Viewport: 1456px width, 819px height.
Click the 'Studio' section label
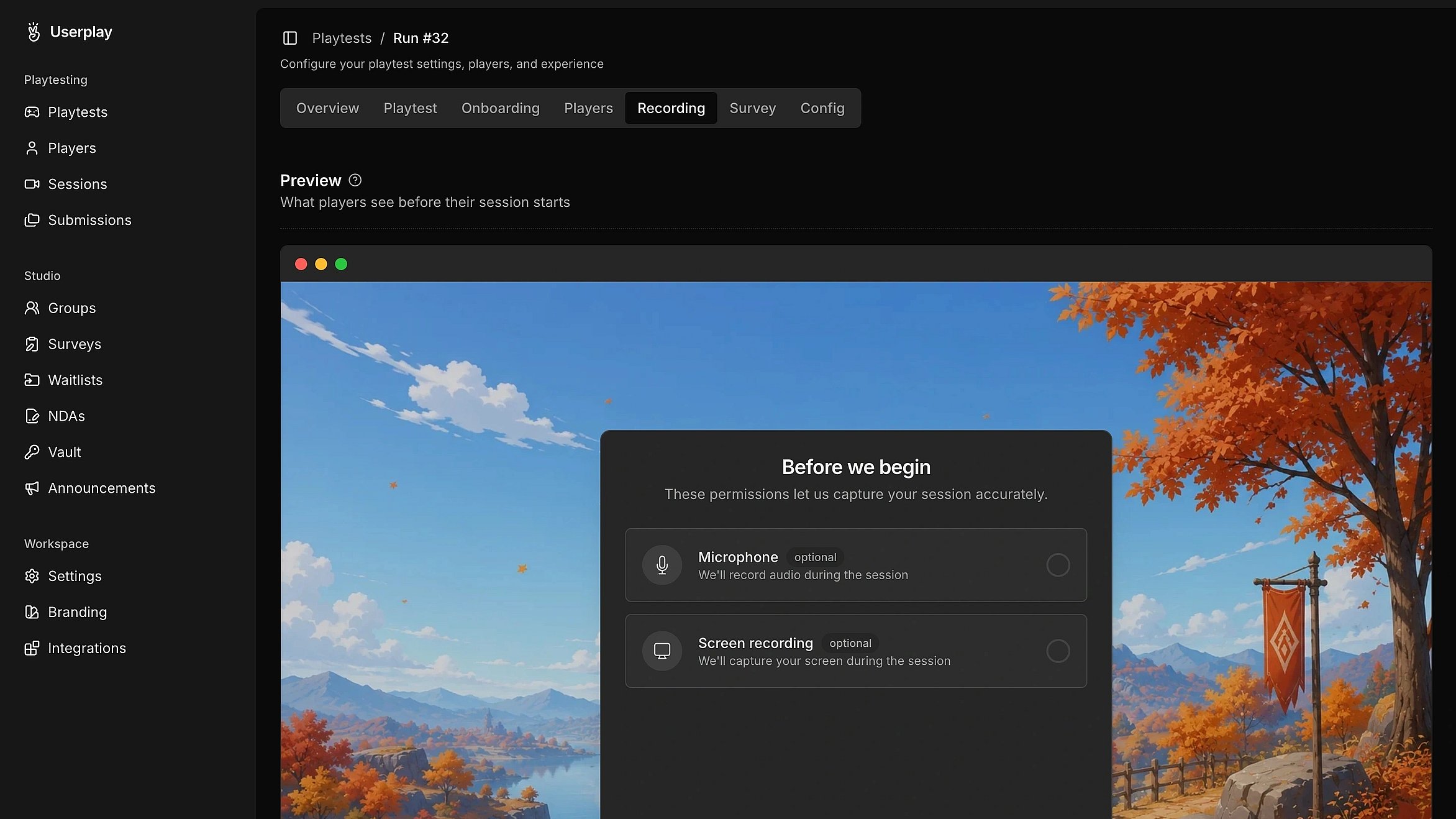tap(42, 275)
